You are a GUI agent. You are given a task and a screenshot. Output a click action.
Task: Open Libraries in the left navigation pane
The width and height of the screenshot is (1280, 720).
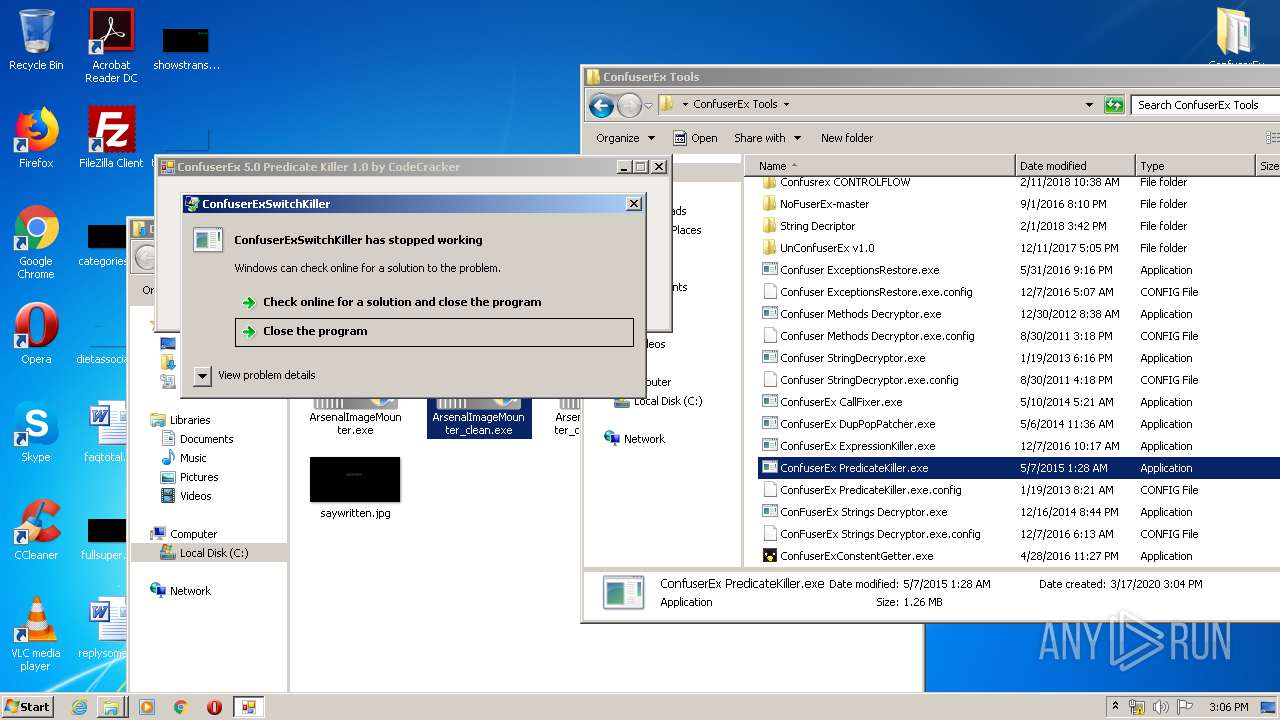pyautogui.click(x=180, y=420)
